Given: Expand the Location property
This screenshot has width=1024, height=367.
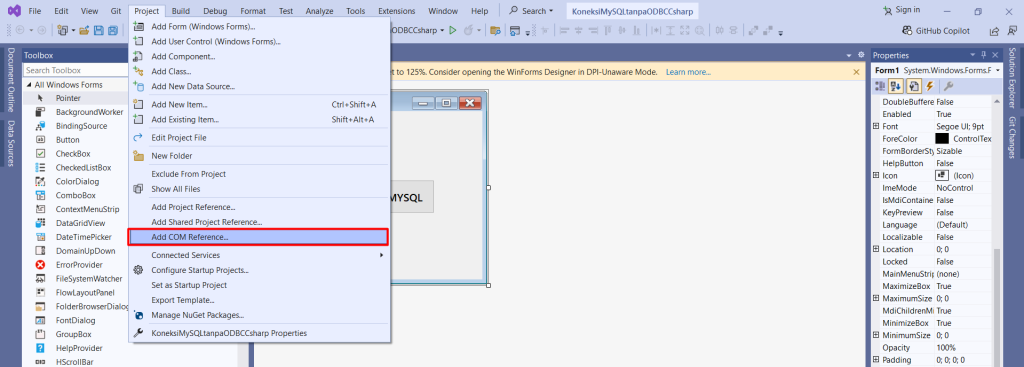Looking at the screenshot, I should [876, 249].
